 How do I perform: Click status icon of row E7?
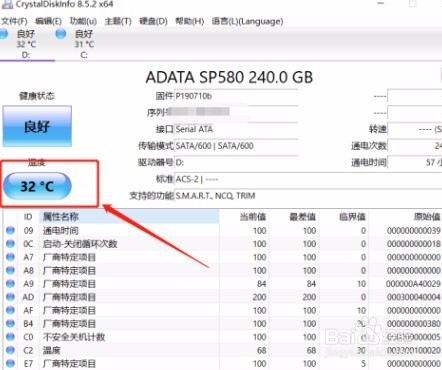coord(10,363)
